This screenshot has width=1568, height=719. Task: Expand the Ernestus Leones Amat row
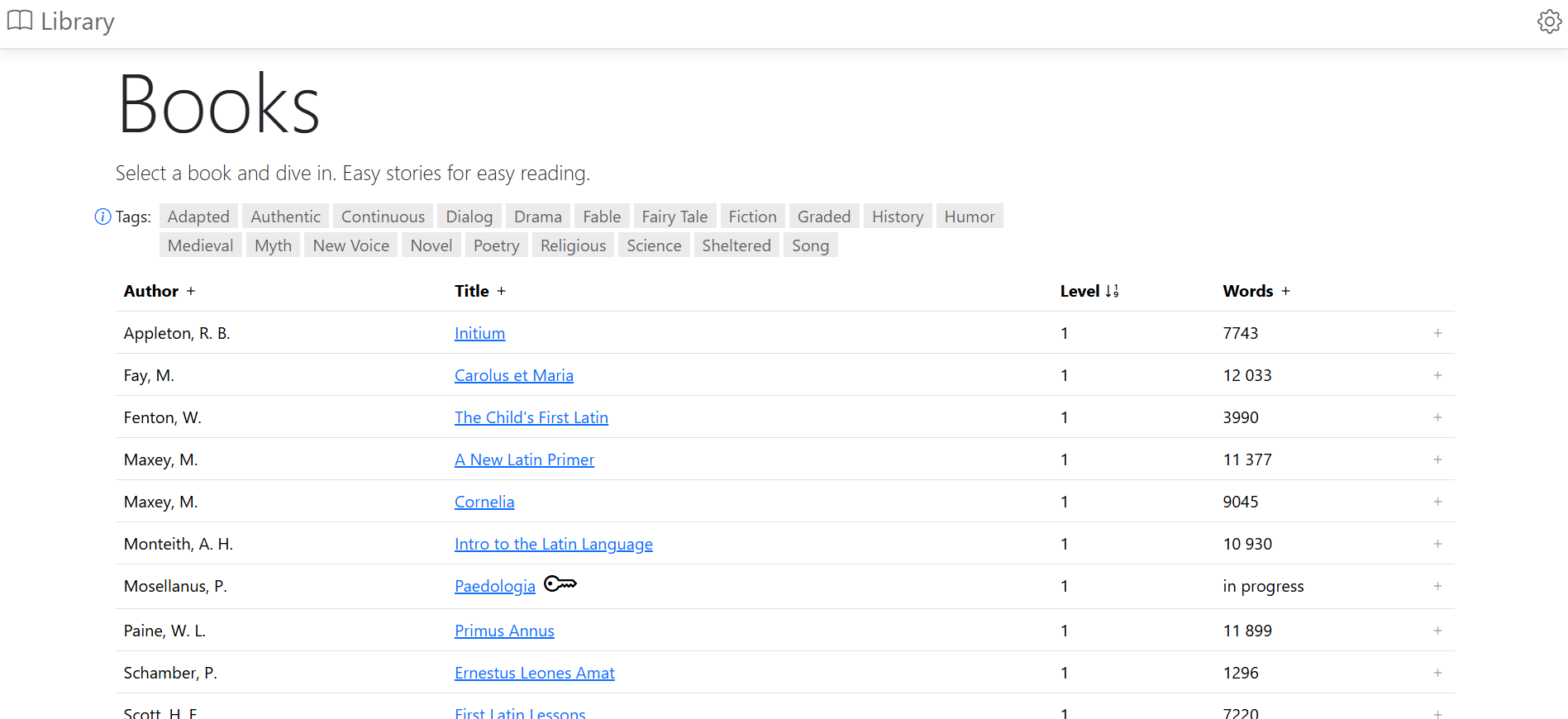[x=1437, y=673]
